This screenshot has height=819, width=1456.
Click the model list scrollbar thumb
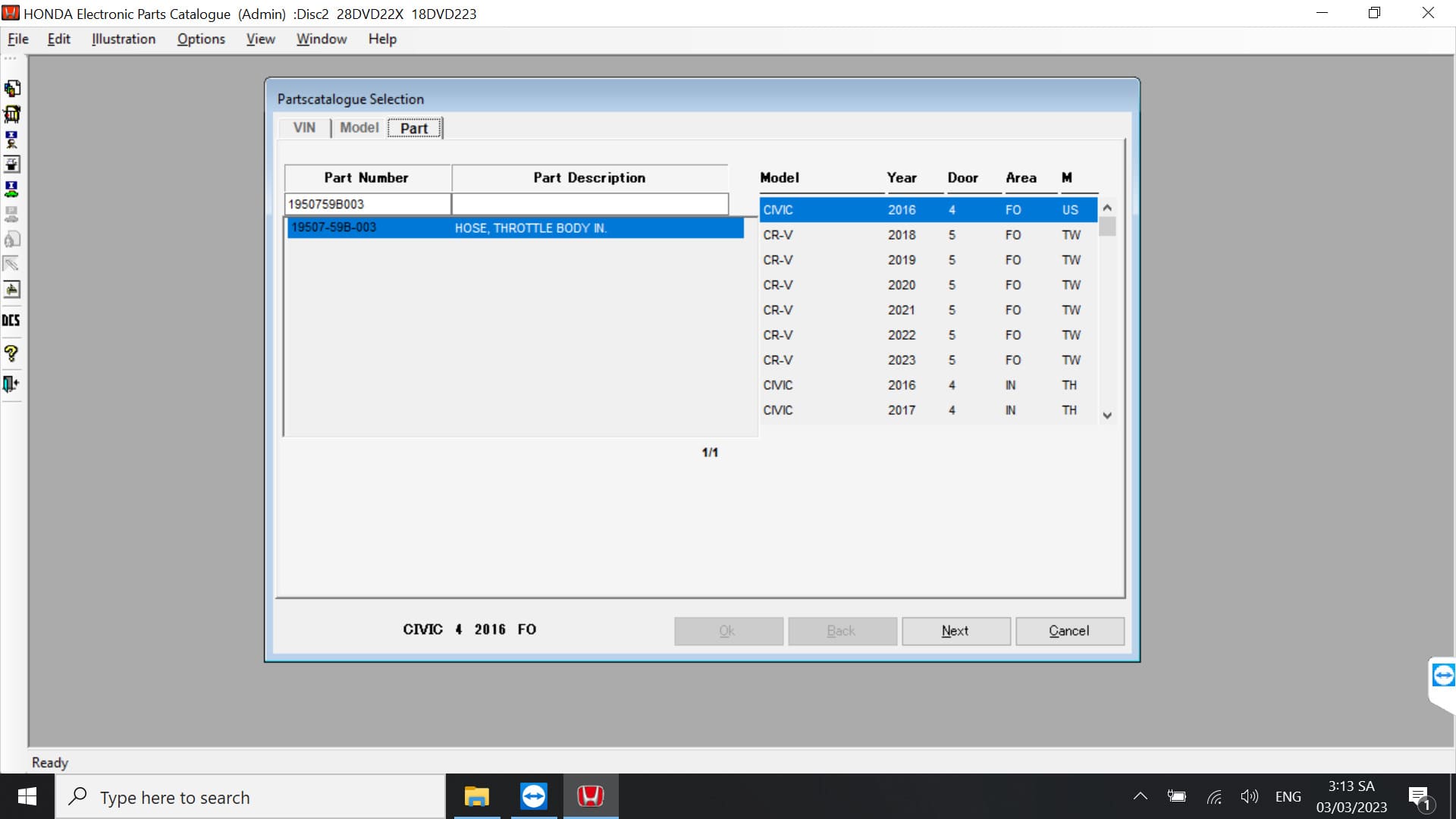(x=1107, y=227)
